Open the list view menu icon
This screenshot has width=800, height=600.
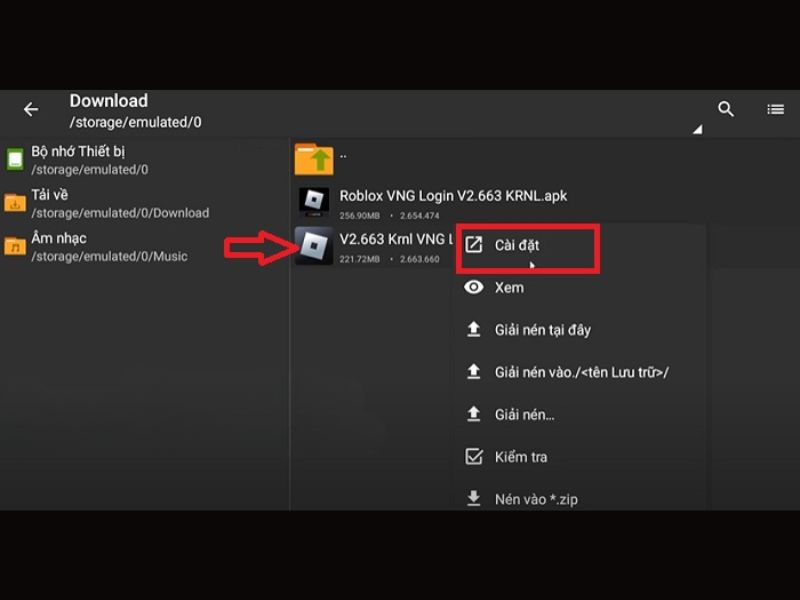776,109
